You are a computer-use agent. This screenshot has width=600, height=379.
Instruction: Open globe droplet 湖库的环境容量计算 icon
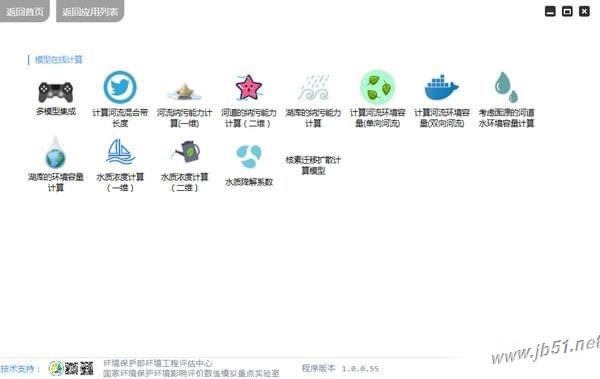coord(56,152)
